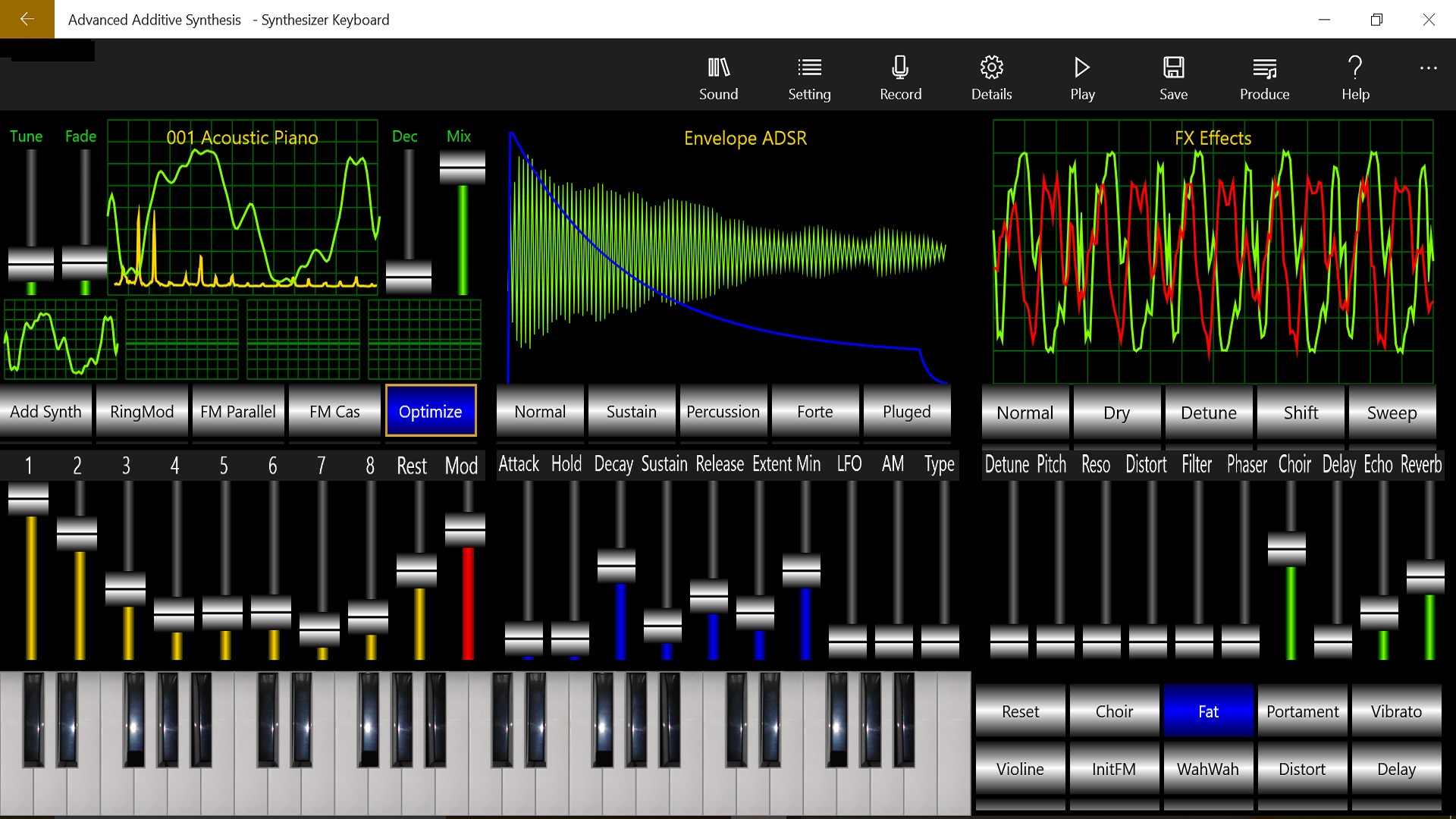Open Help question mark icon
The height and width of the screenshot is (819, 1456).
1355,68
